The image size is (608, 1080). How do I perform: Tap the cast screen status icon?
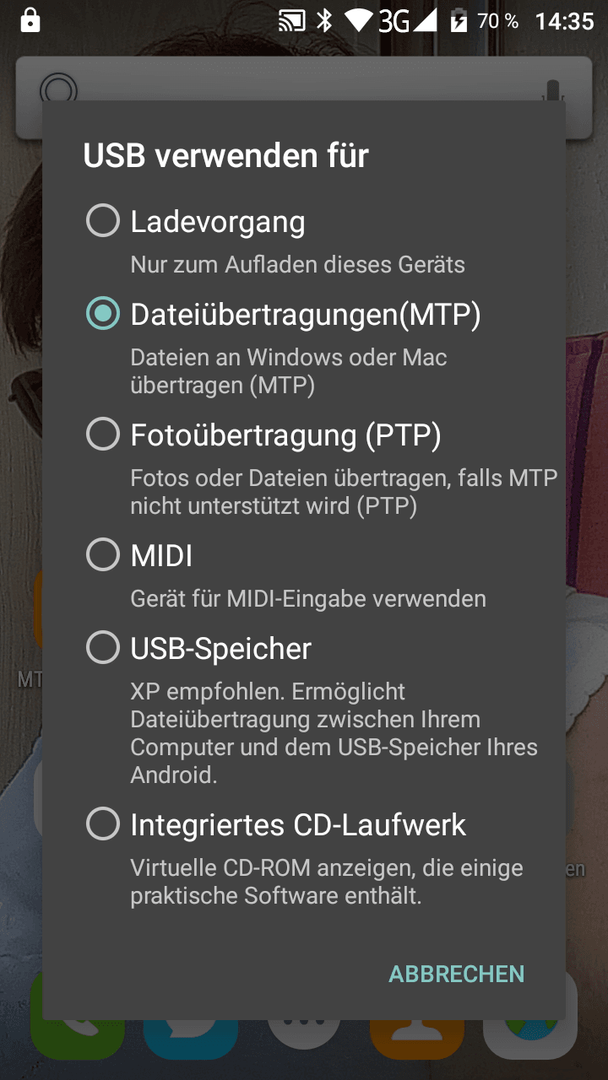tap(292, 22)
